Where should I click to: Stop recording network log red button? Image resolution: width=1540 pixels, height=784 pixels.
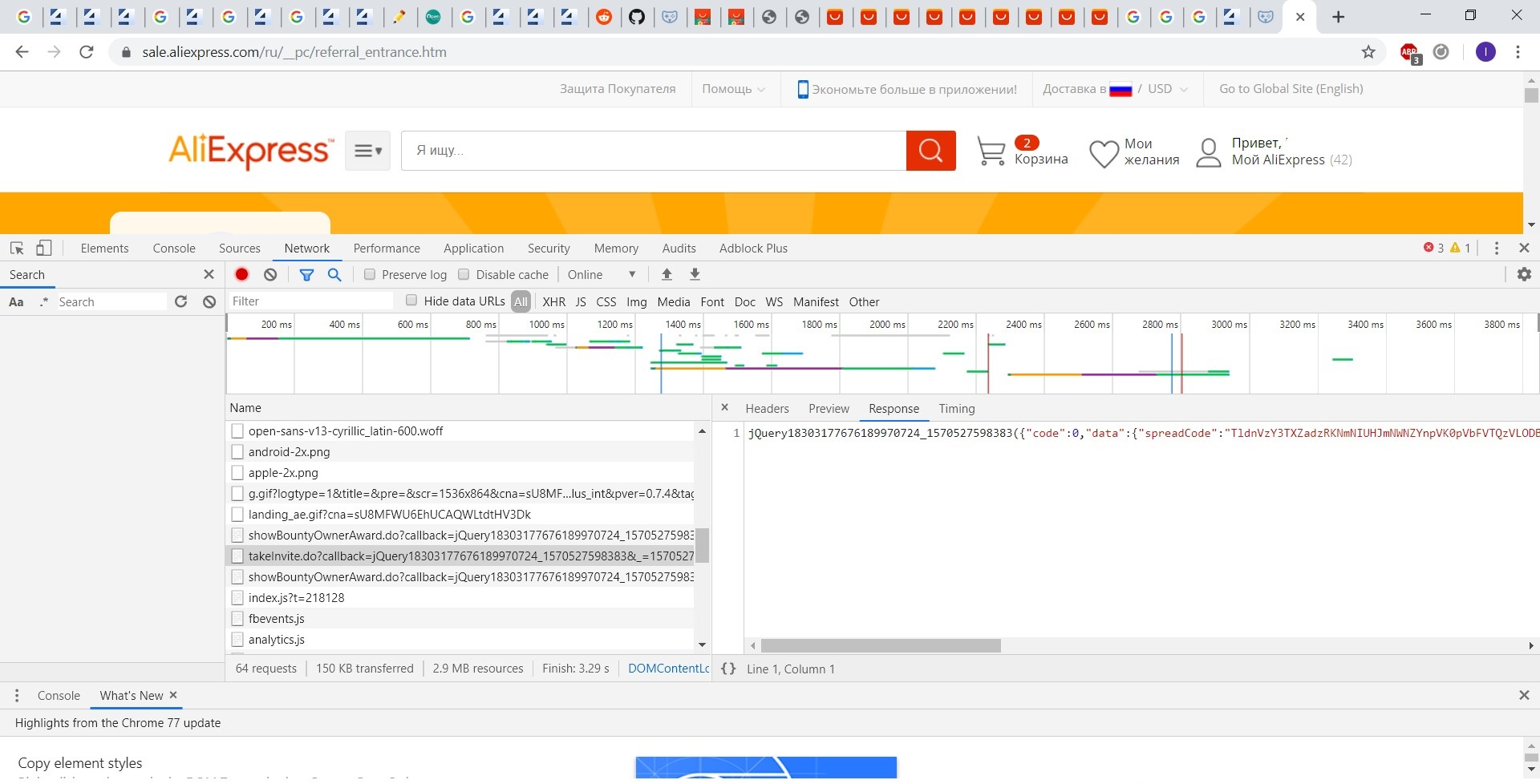coord(241,275)
